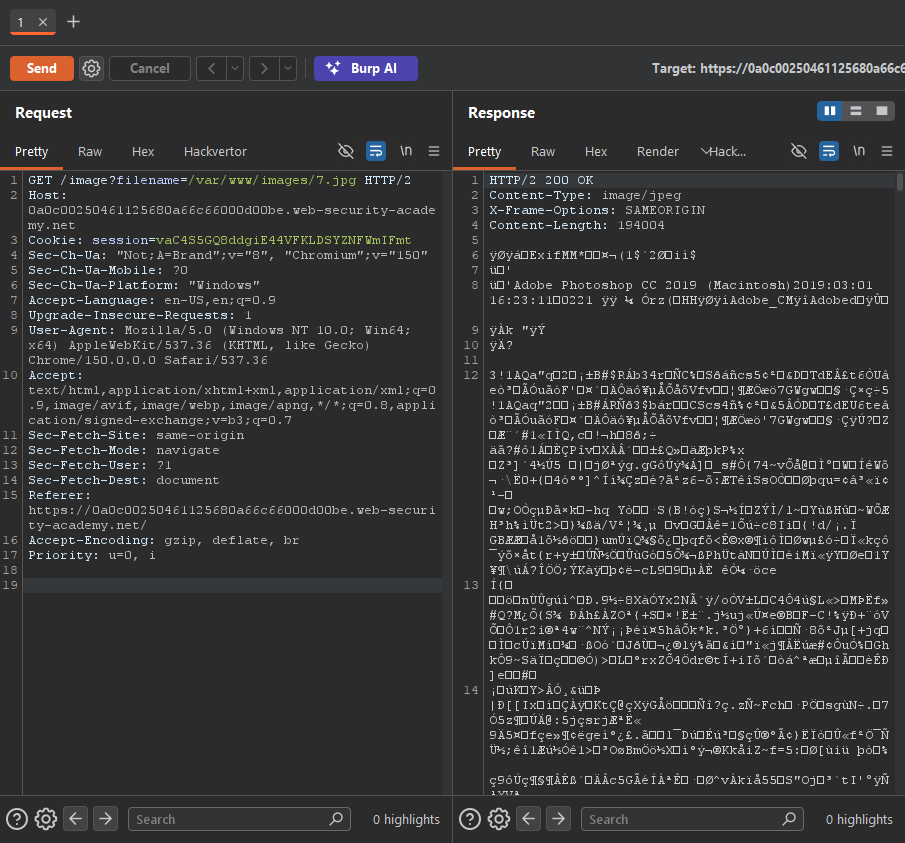905x843 pixels.
Task: Open the Burp AI assistant
Action: pos(365,68)
